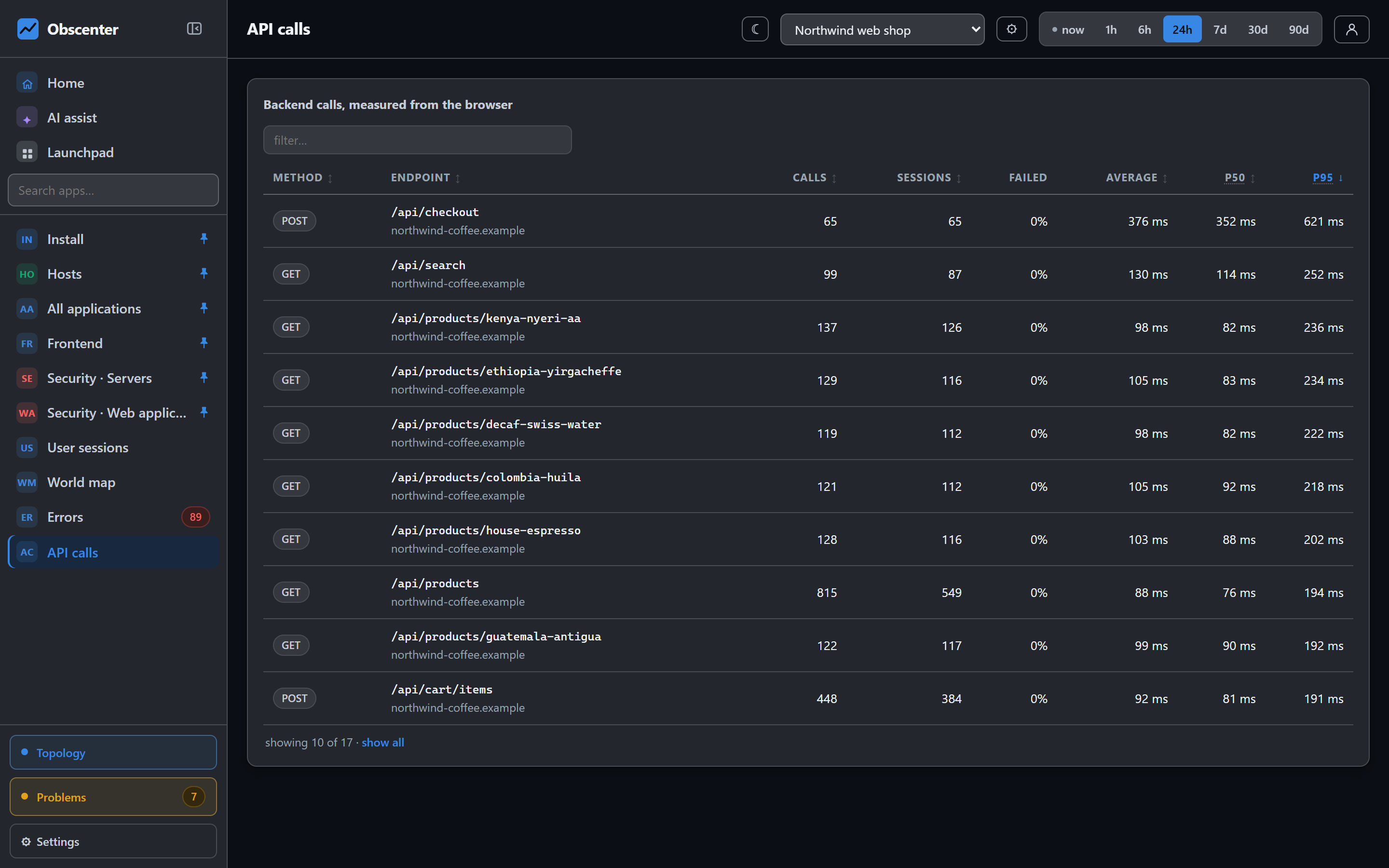
Task: Open Problems button with 7 badge
Action: tap(113, 797)
